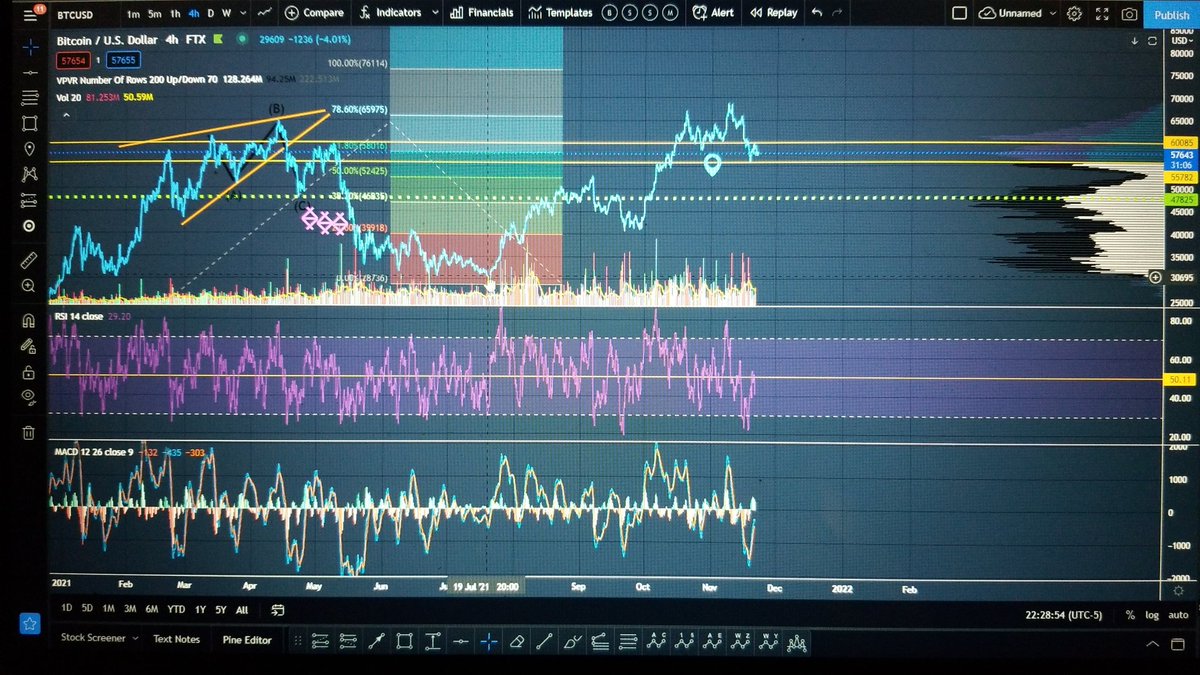Take a chart snapshot with camera icon
1200x675 pixels.
[x=1129, y=14]
